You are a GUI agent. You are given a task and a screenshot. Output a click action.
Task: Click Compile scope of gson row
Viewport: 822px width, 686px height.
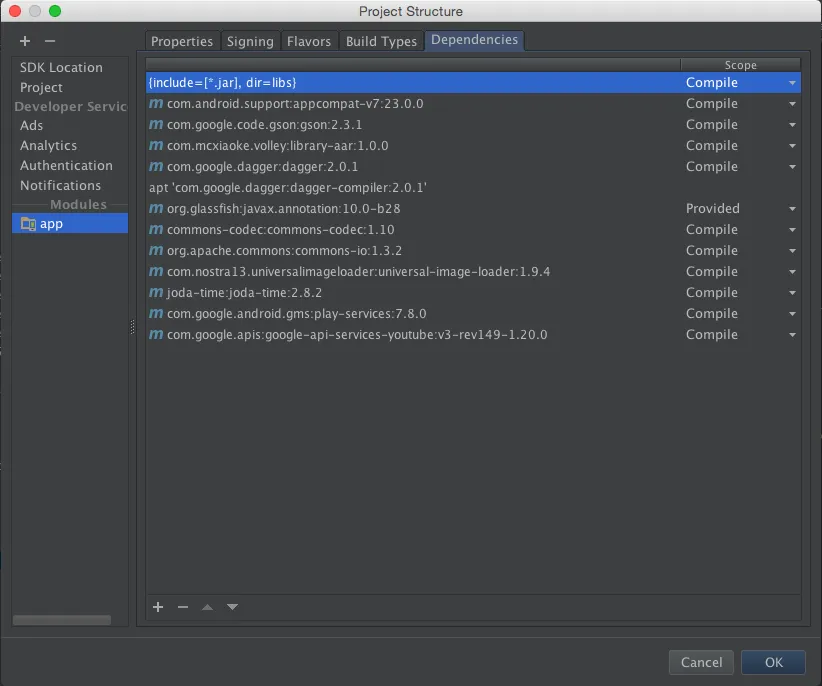pyautogui.click(x=711, y=124)
